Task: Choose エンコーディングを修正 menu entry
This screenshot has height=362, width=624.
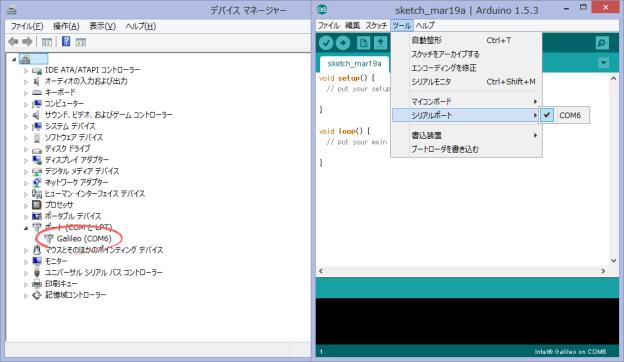Action: [466, 68]
